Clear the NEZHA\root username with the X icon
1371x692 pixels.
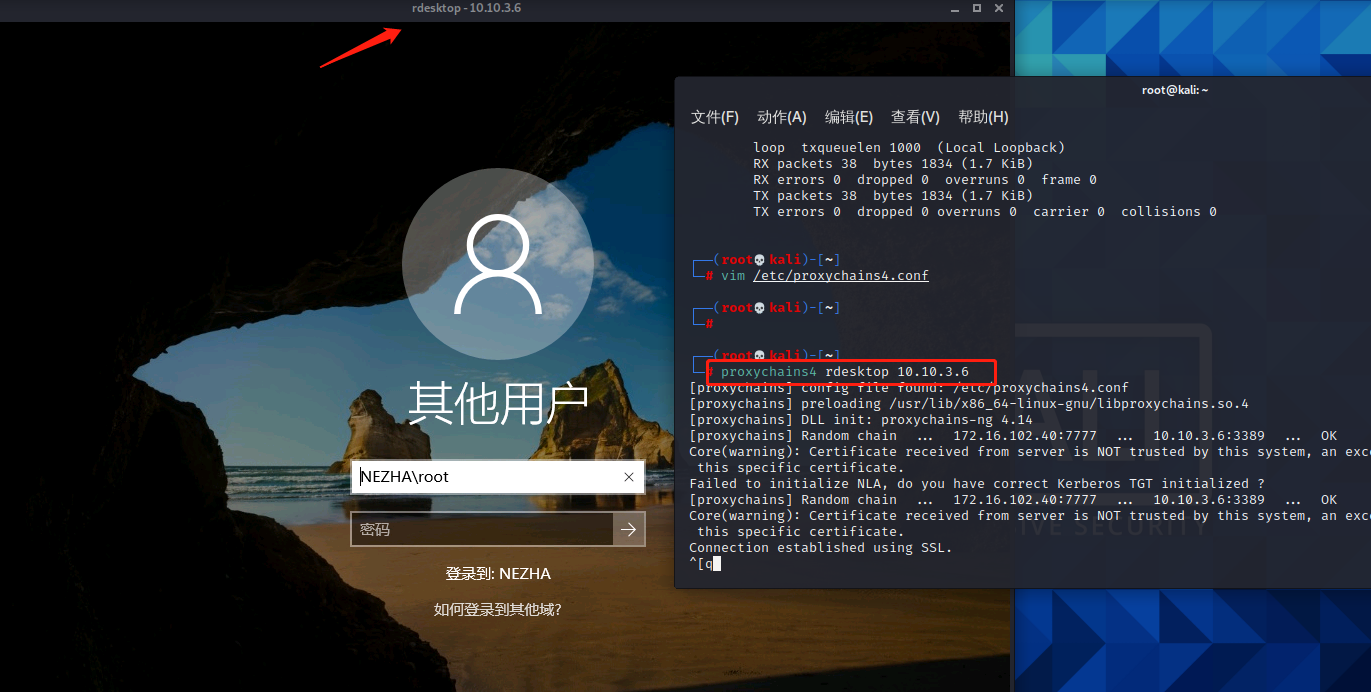coord(628,477)
